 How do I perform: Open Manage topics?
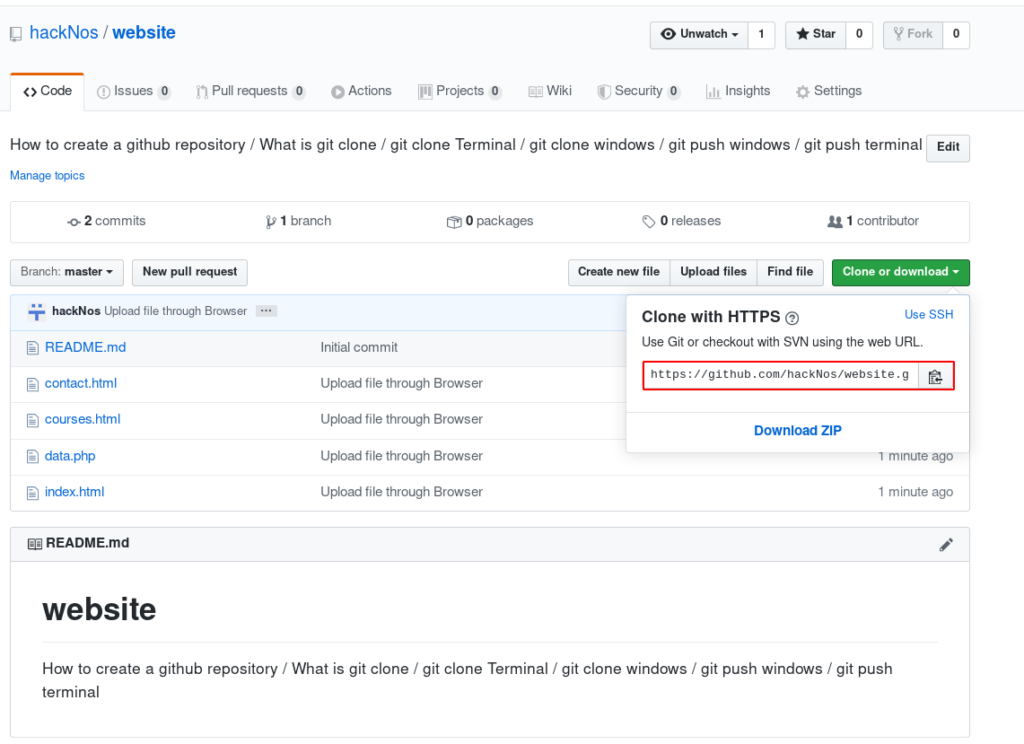tap(47, 175)
